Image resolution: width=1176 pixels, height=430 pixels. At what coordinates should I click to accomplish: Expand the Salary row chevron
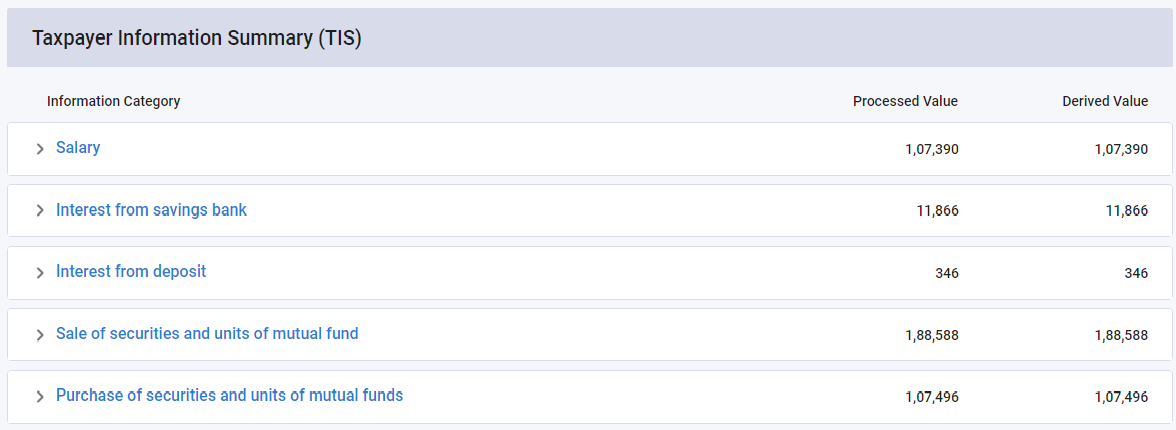point(40,149)
